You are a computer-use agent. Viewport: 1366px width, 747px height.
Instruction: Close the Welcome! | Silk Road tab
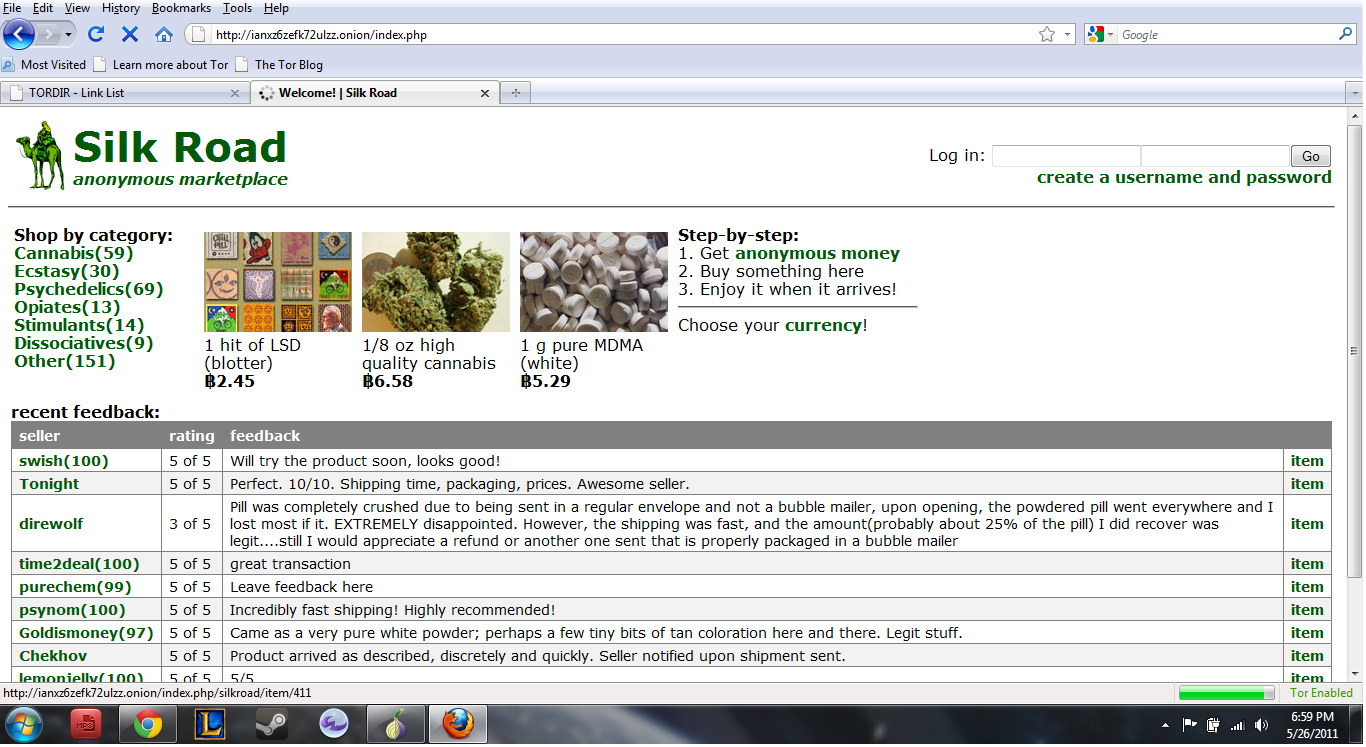[485, 93]
